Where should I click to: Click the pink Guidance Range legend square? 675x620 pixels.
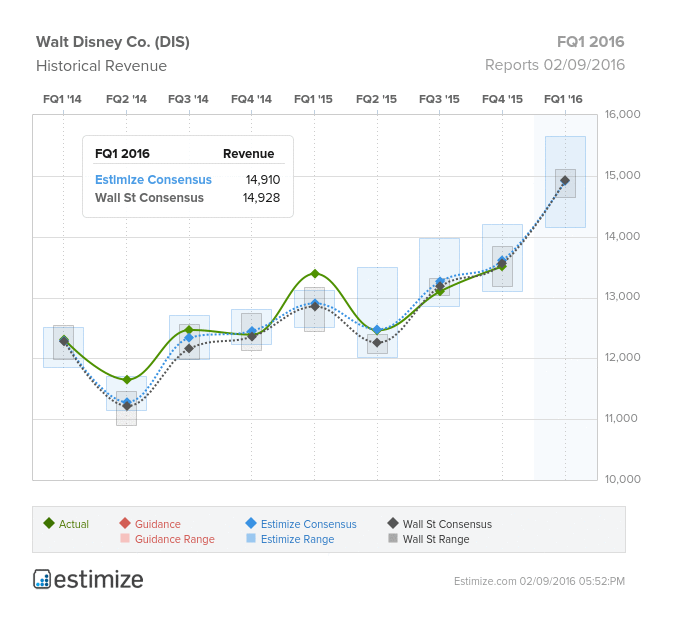coord(125,538)
